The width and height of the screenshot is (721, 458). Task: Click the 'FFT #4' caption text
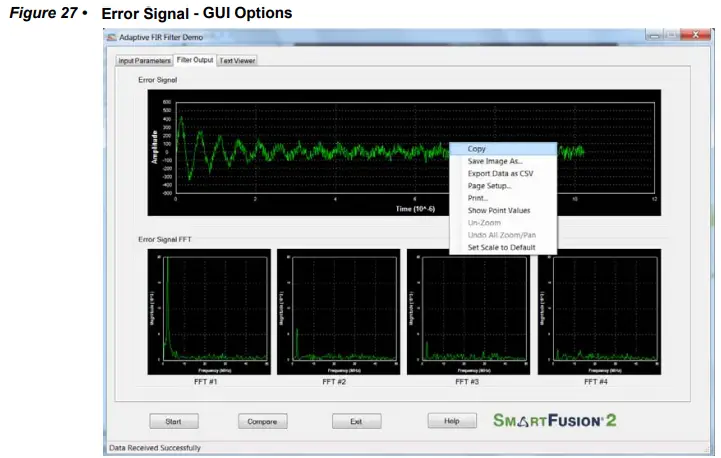[596, 382]
